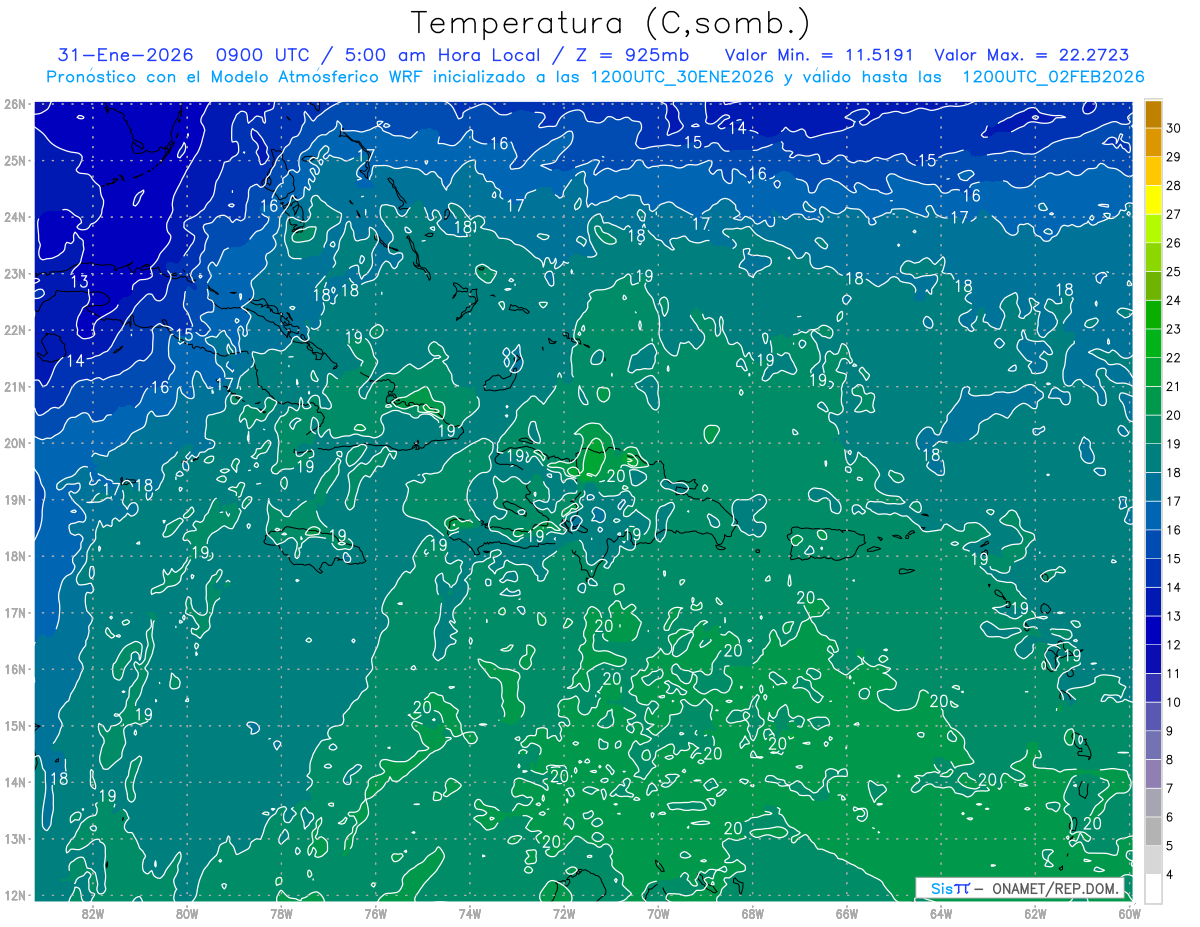
Task: Click the '74W' longitude axis label
Action: [470, 912]
